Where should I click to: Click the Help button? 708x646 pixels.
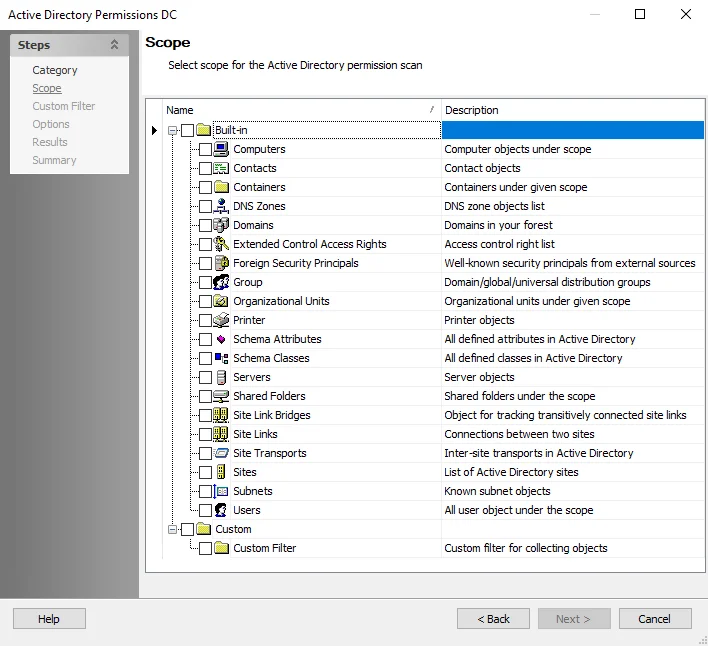click(x=49, y=618)
